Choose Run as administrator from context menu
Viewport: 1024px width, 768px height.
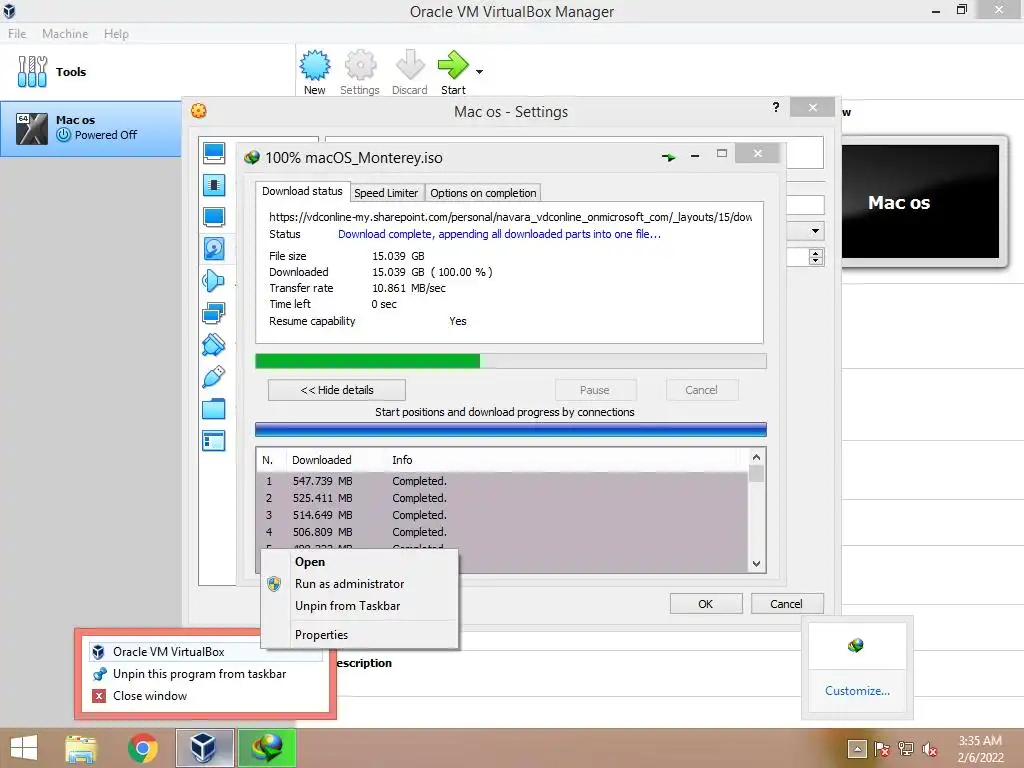tap(360, 584)
